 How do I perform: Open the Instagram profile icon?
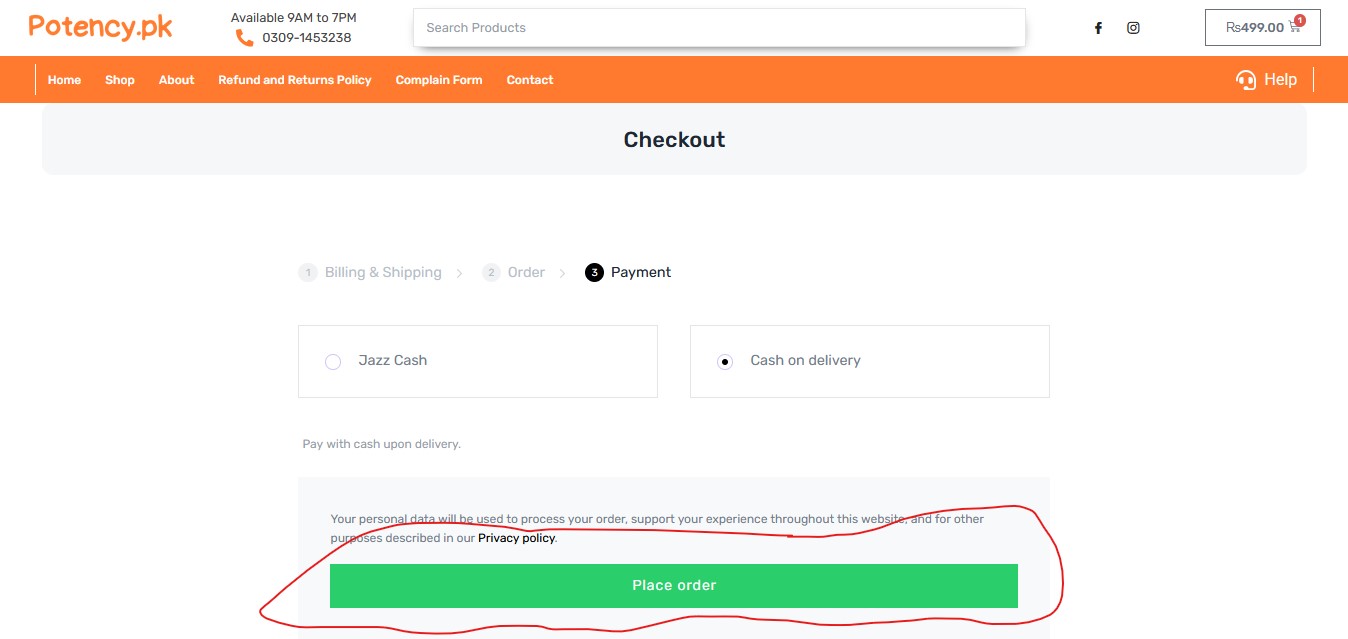[x=1133, y=28]
